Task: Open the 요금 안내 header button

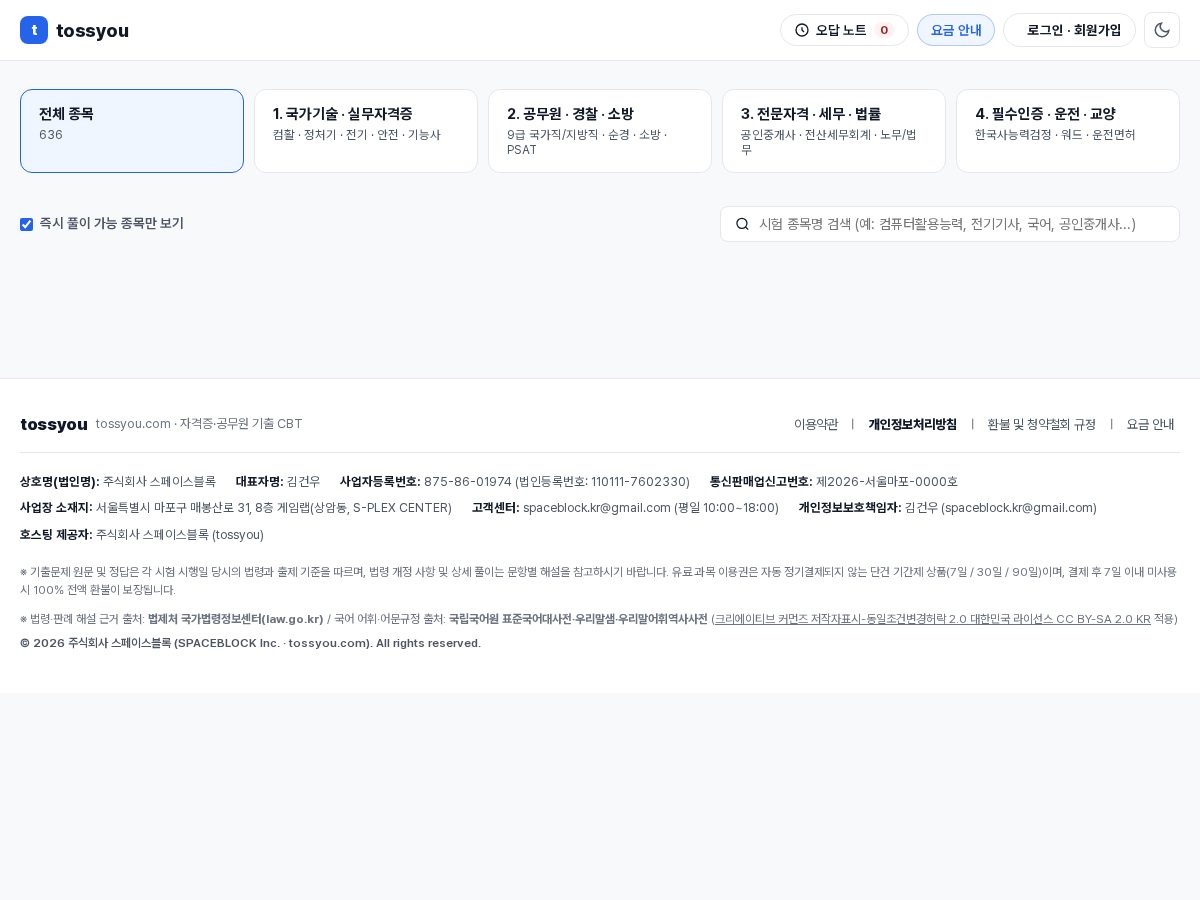Action: [956, 30]
